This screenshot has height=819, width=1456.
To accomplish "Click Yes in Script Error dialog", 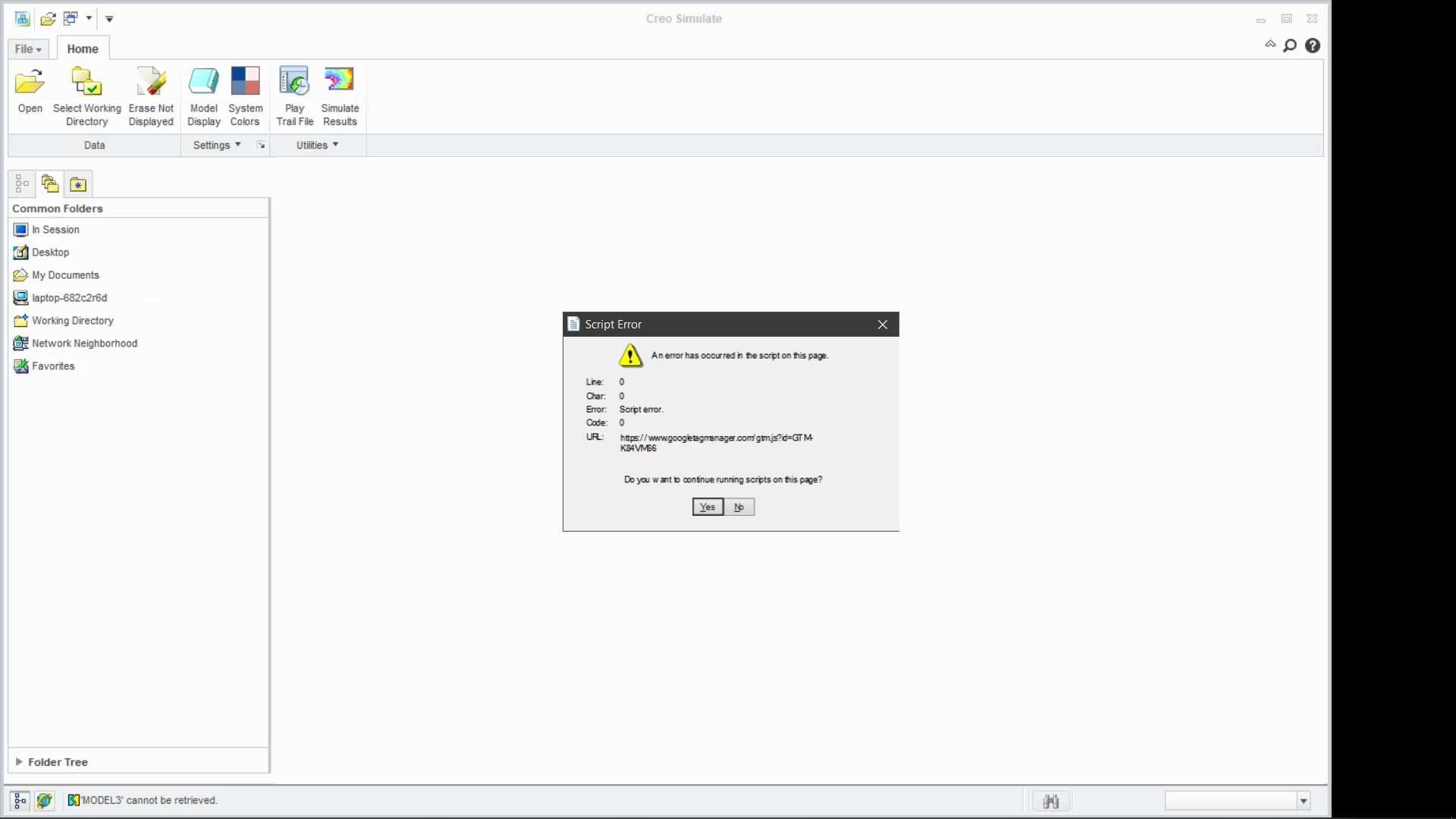I will click(x=708, y=507).
